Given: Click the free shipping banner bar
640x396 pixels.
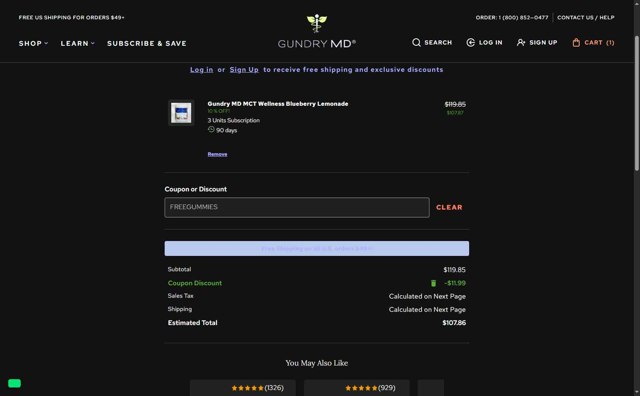Looking at the screenshot, I should pos(317,248).
